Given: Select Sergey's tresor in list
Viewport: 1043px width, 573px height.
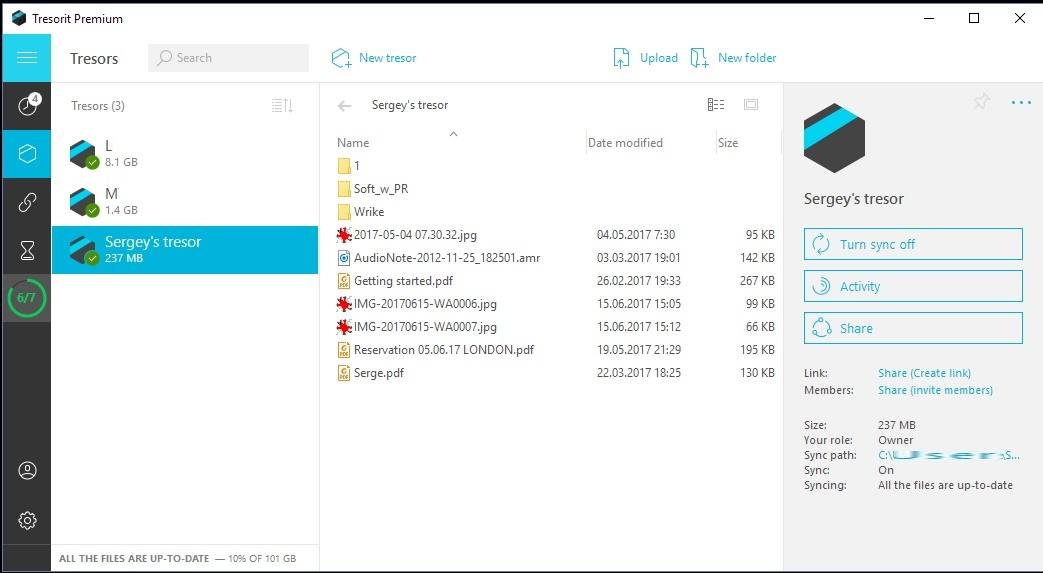Looking at the screenshot, I should tap(185, 250).
